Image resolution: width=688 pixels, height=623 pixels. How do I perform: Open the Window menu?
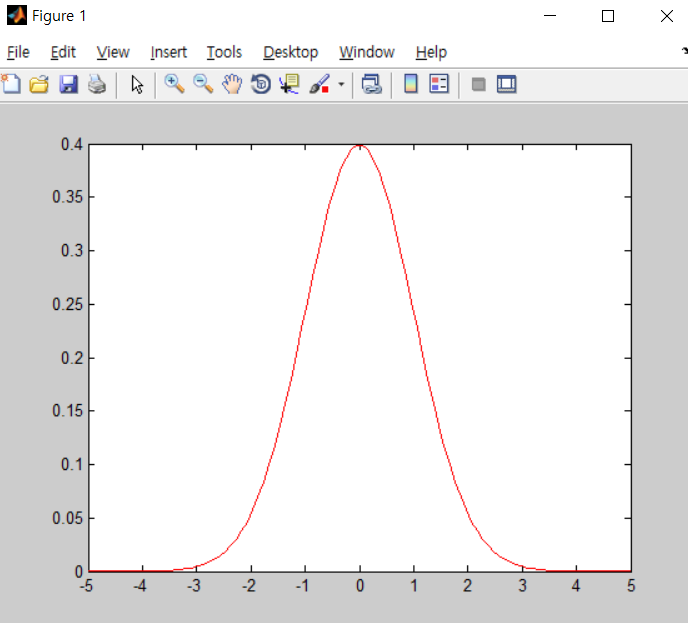click(x=367, y=52)
